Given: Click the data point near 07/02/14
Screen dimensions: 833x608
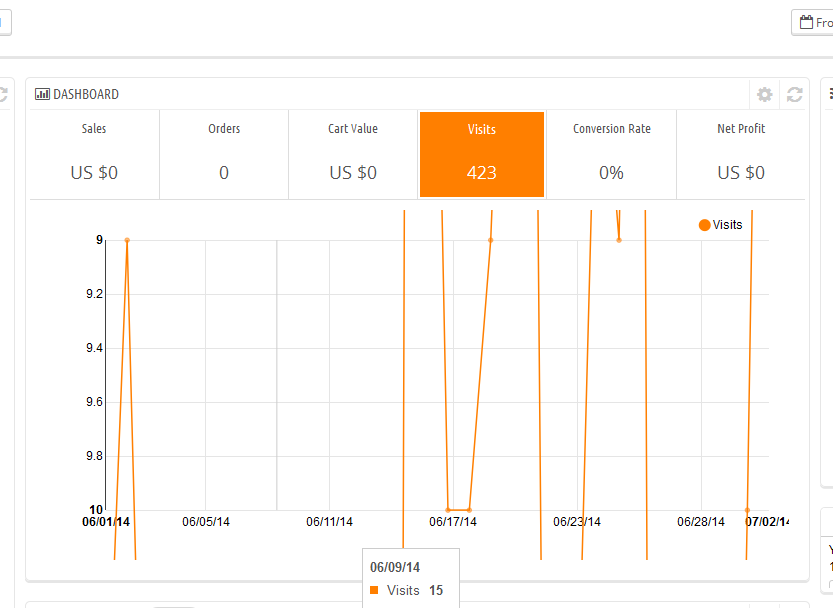Looking at the screenshot, I should click(747, 510).
